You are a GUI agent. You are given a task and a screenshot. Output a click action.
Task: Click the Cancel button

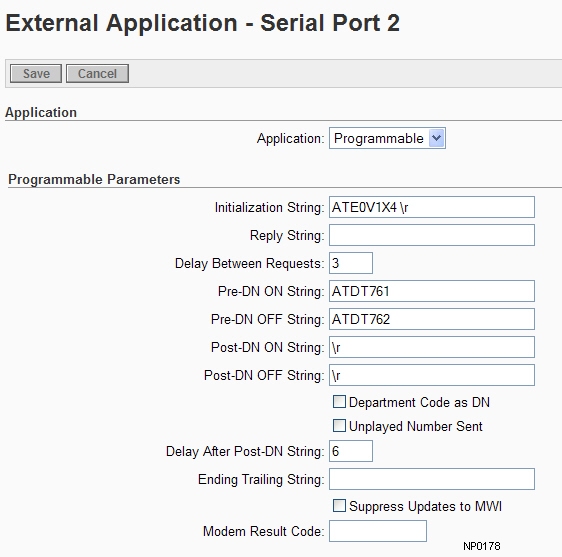tap(97, 73)
